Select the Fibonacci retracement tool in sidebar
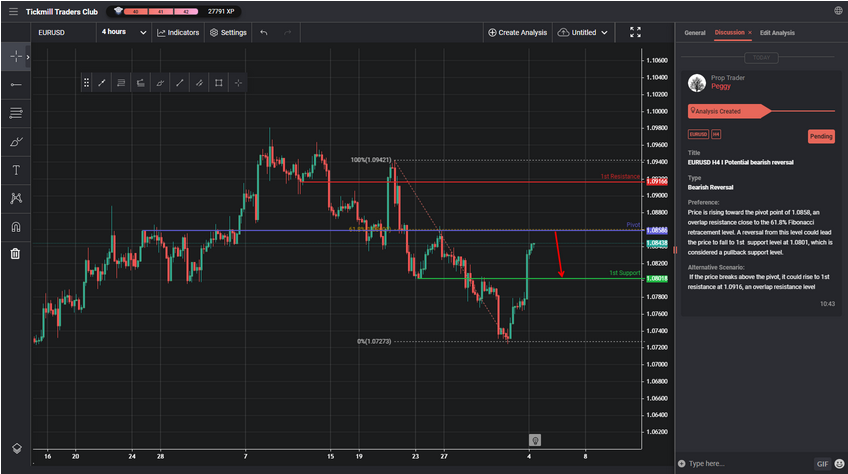 point(16,113)
